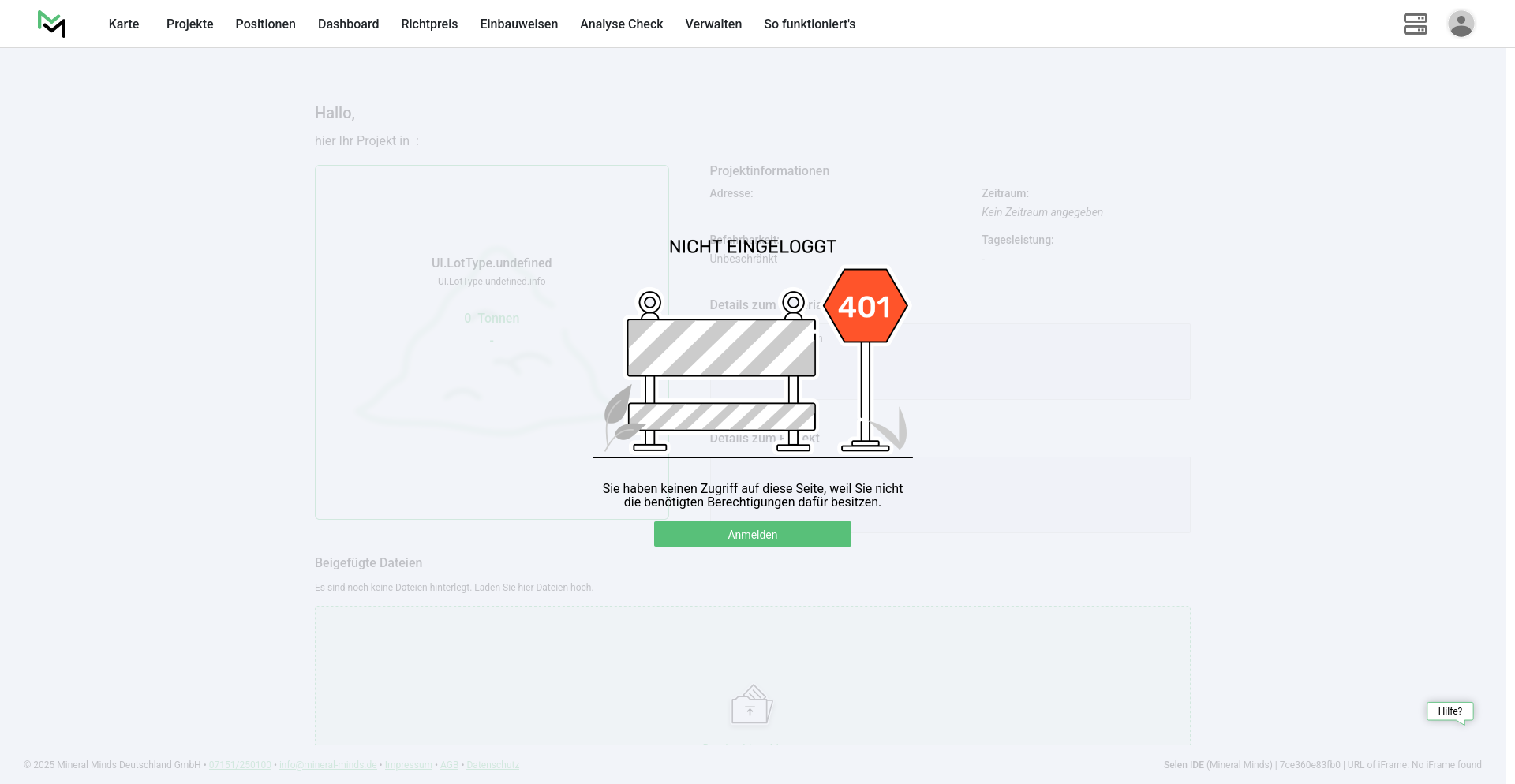Follow the Impressum footer link
This screenshot has height=784, width=1515.
point(408,765)
